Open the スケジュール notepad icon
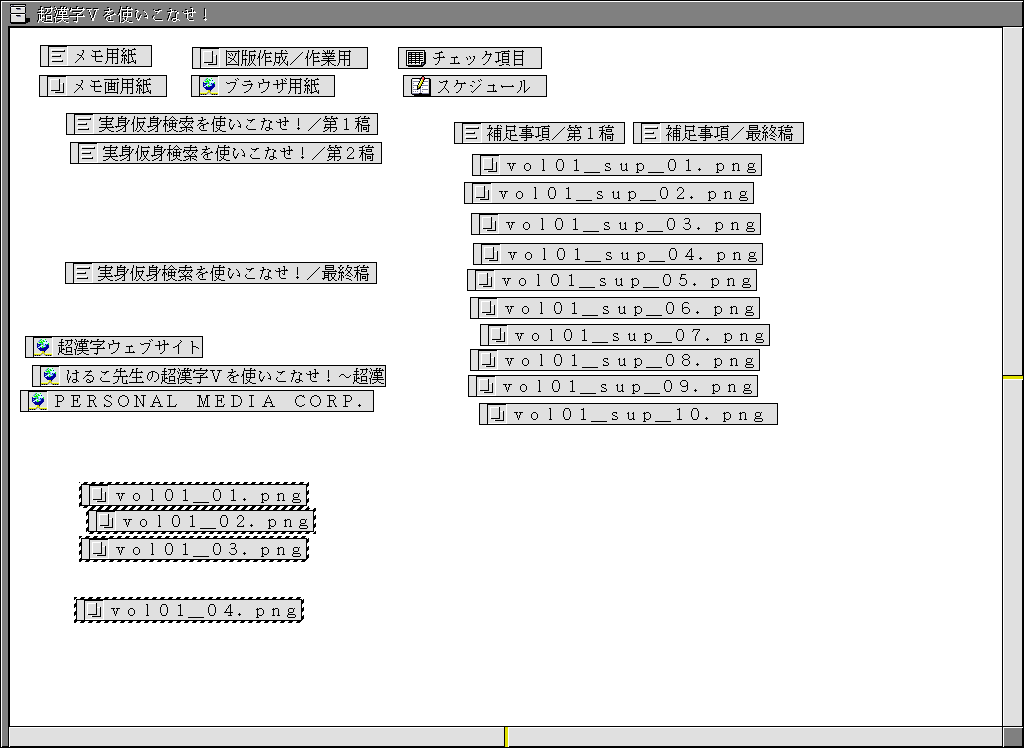The height and width of the screenshot is (748, 1024). click(x=421, y=86)
